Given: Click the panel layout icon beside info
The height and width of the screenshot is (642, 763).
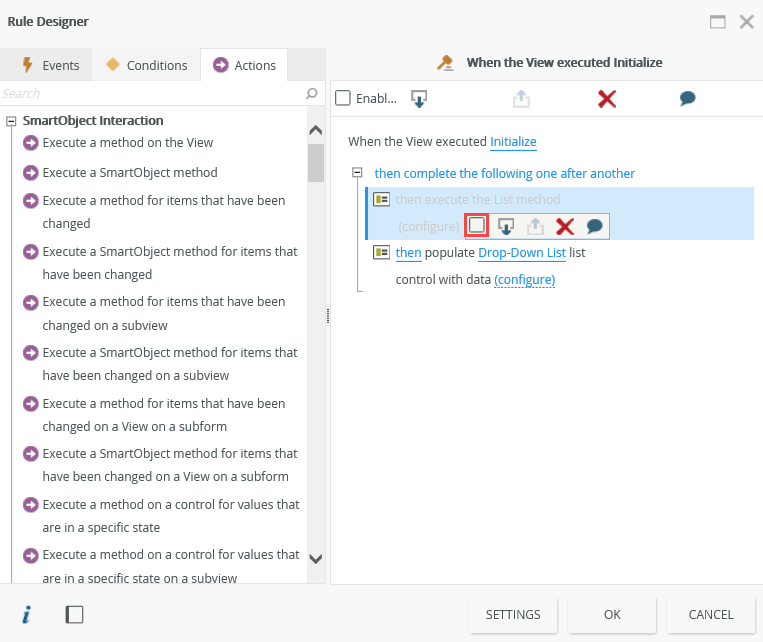Looking at the screenshot, I should tap(74, 615).
